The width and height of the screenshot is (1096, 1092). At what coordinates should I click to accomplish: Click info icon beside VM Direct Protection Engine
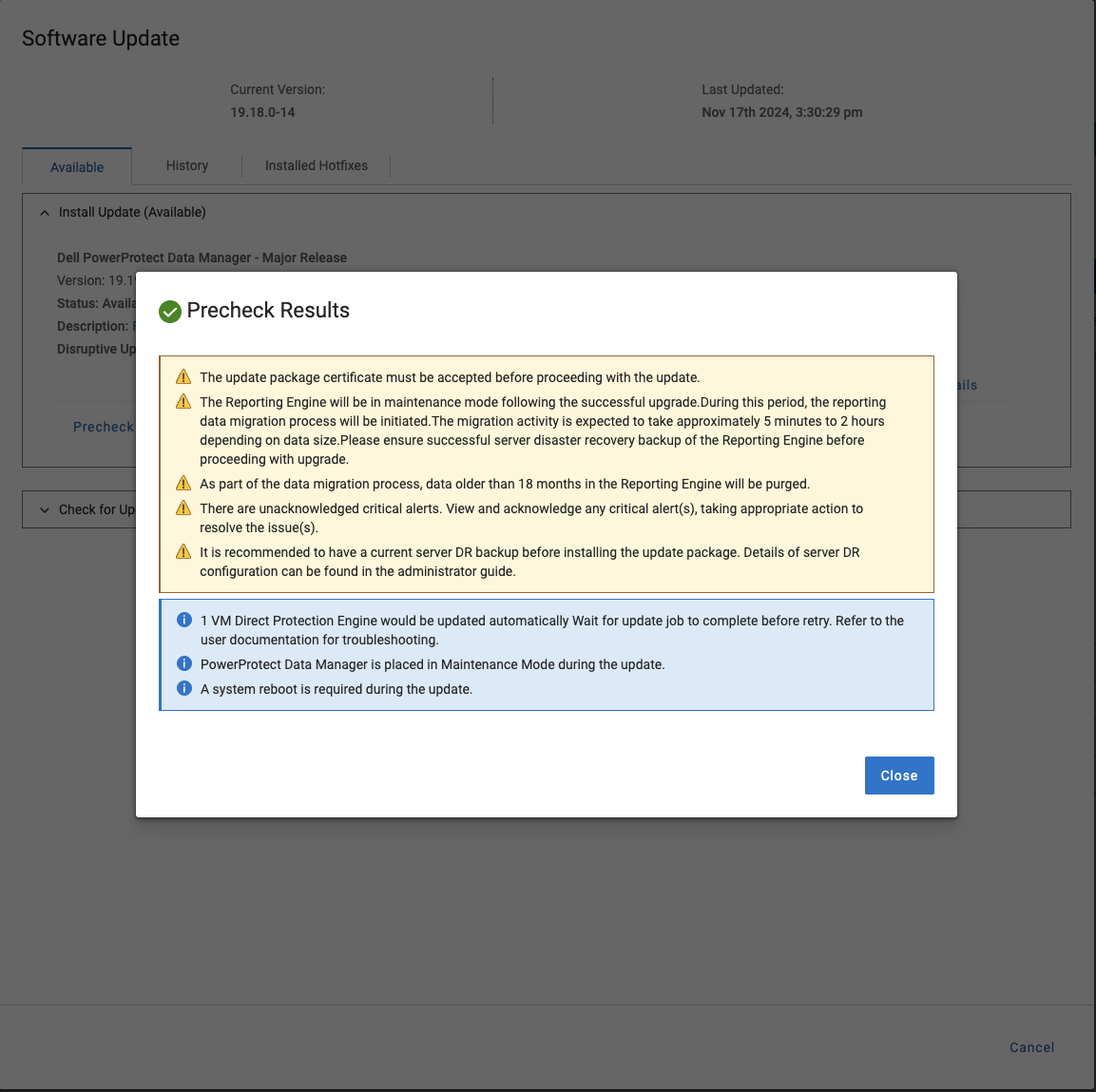[183, 620]
